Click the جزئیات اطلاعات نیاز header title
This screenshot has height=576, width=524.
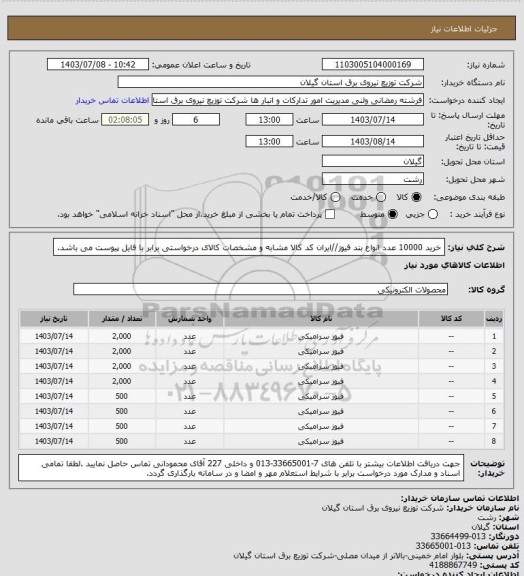[x=464, y=29]
